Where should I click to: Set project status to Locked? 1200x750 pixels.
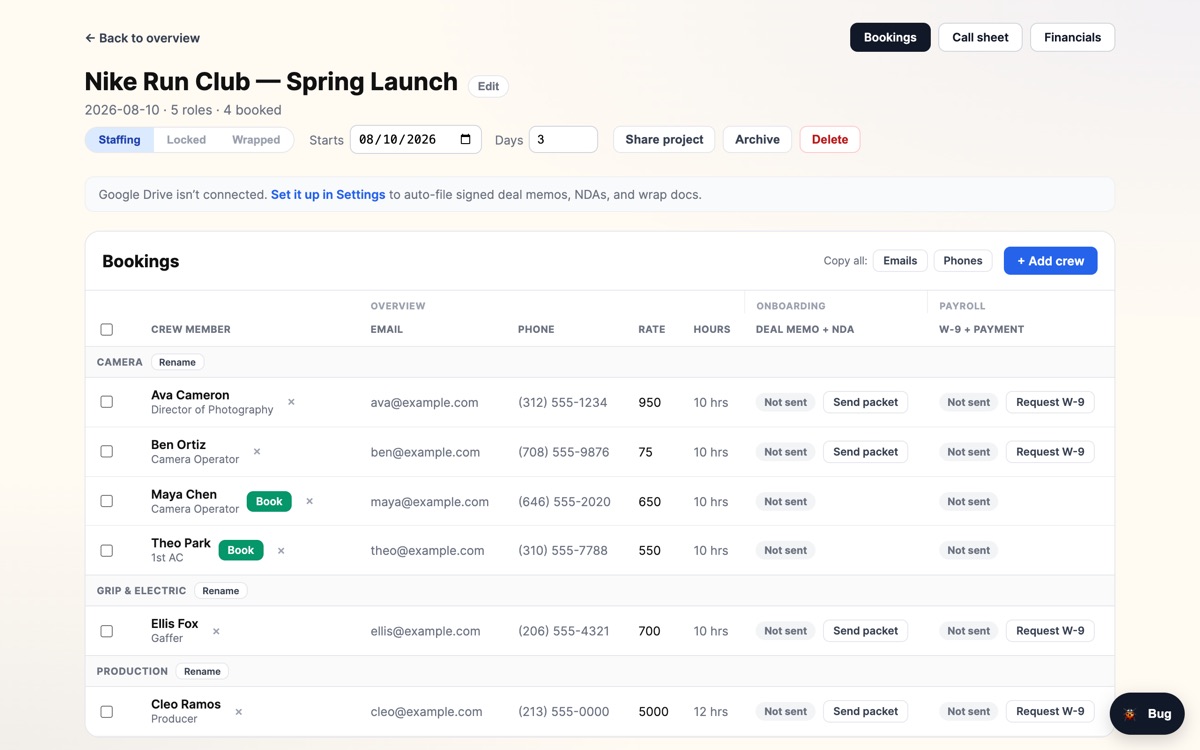click(186, 140)
